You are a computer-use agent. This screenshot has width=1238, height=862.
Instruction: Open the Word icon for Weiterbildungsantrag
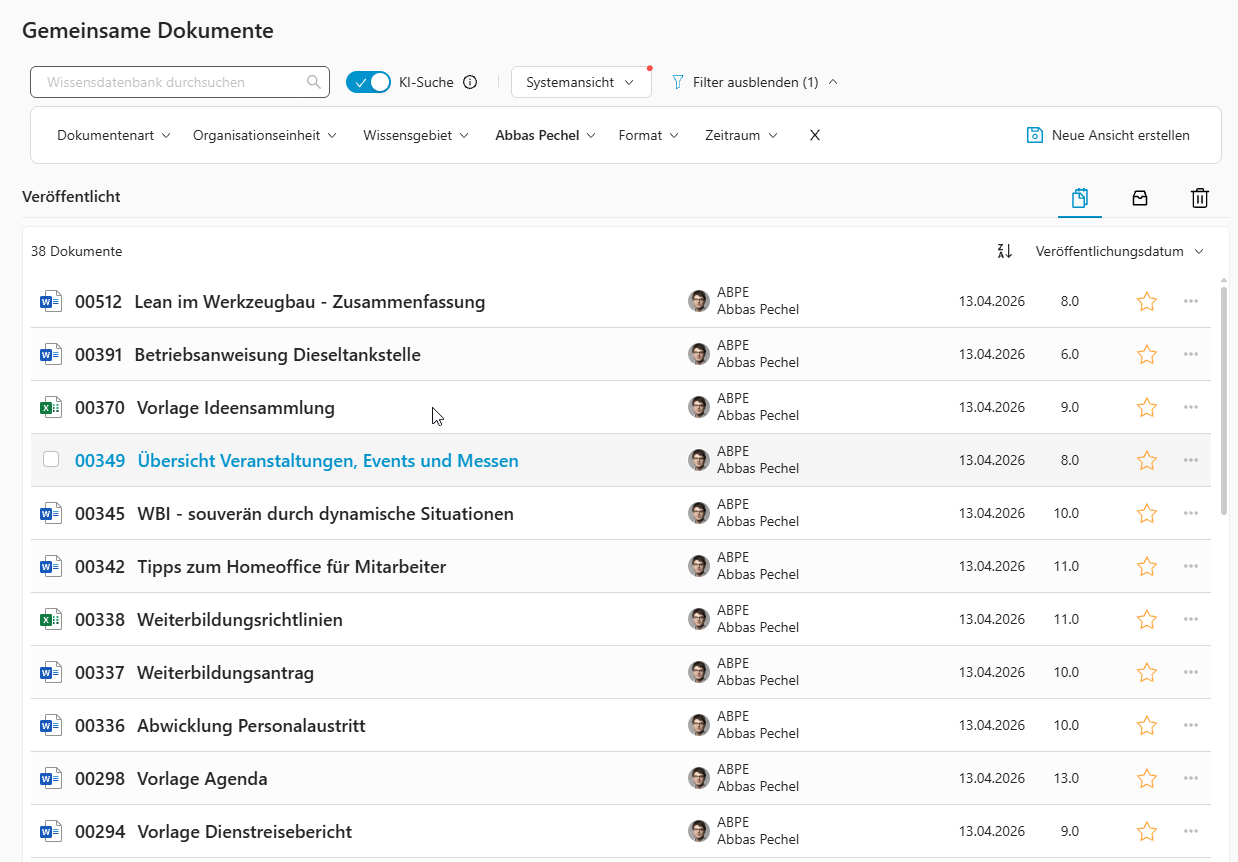pos(51,672)
